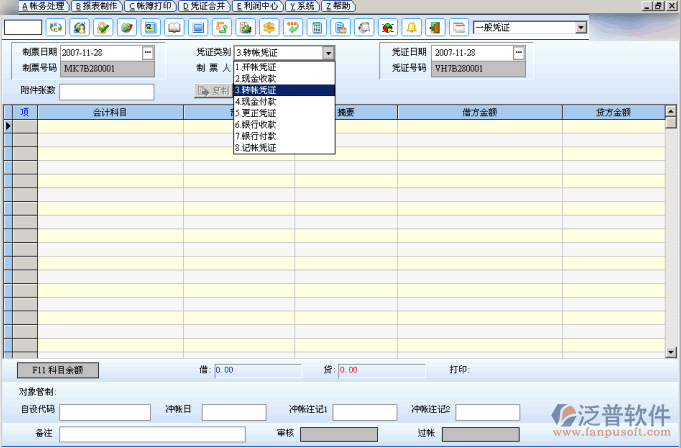Click the open book toolbar icon

[174, 27]
